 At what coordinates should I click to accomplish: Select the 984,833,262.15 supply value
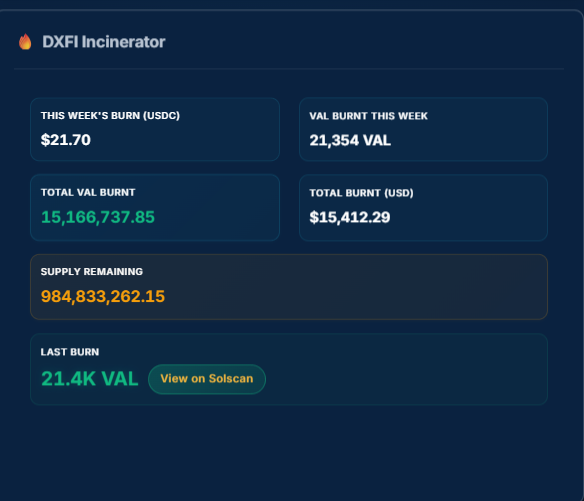(x=103, y=297)
